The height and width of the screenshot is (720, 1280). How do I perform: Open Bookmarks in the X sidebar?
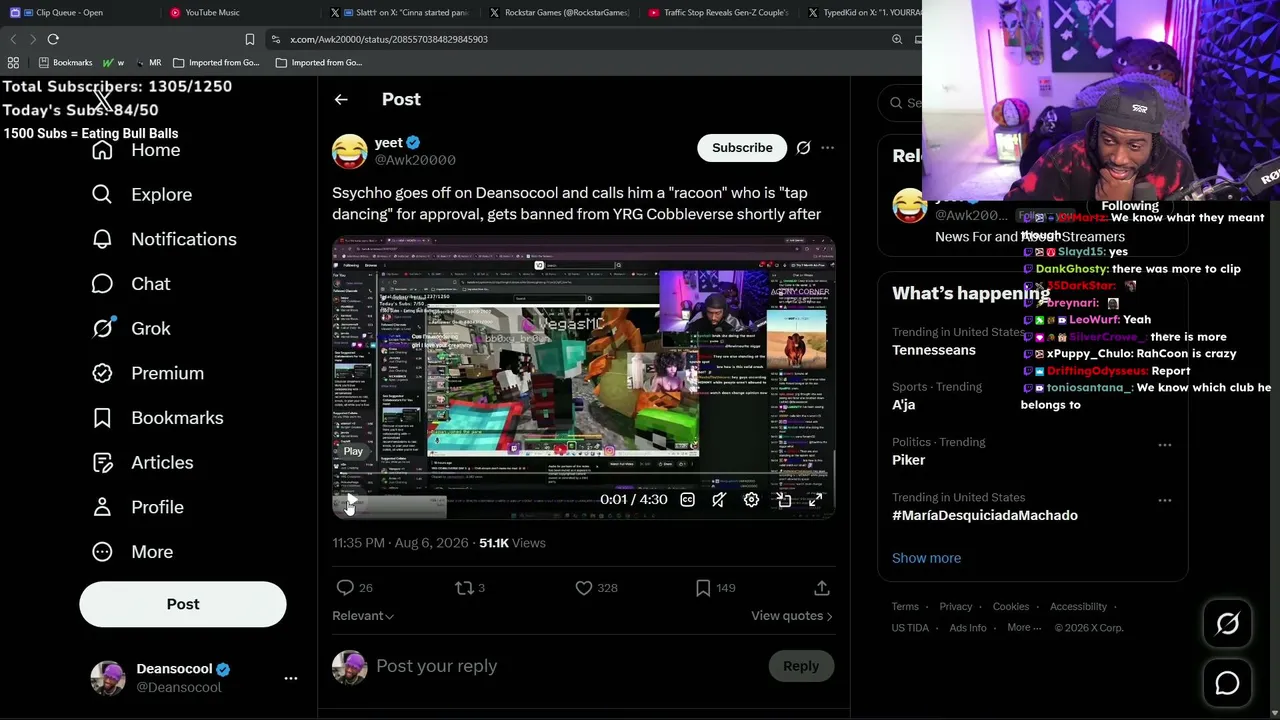pyautogui.click(x=157, y=418)
